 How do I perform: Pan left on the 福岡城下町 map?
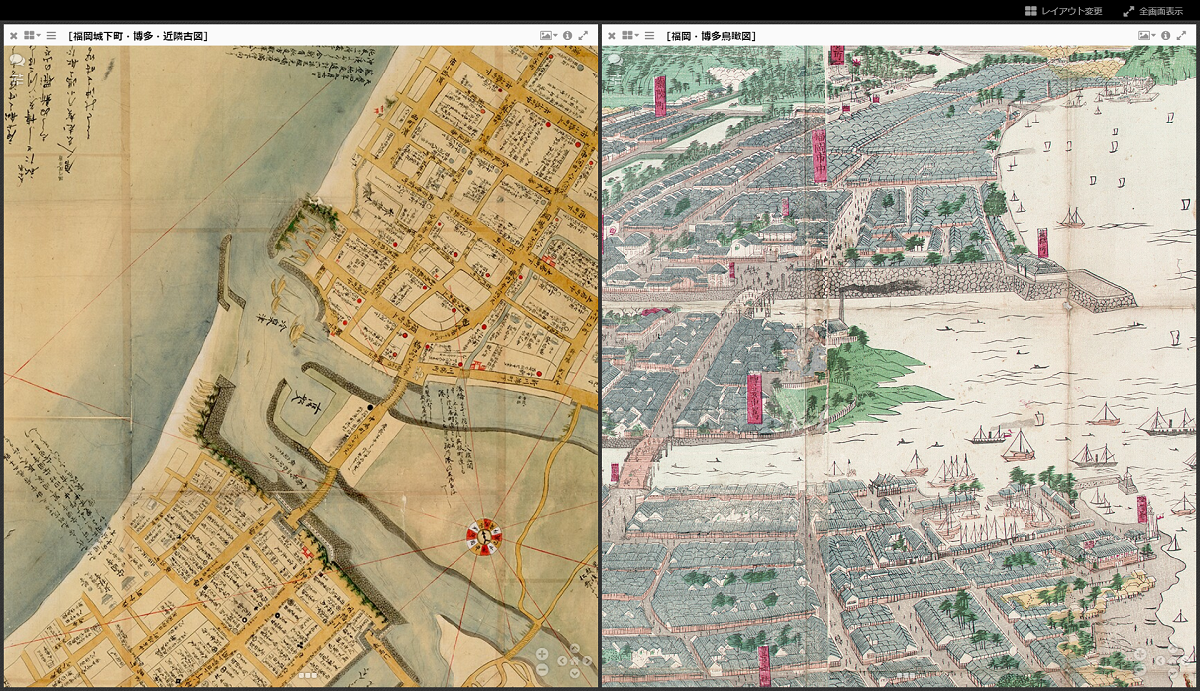[x=563, y=660]
